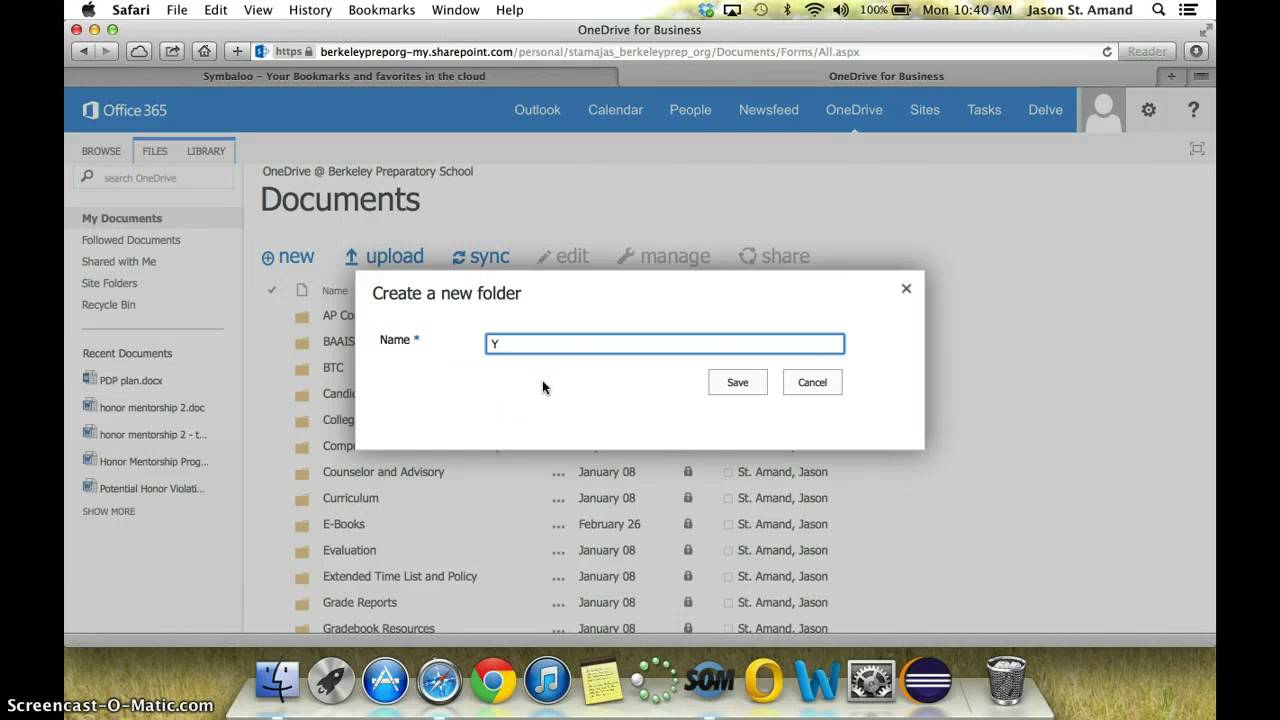Image resolution: width=1280 pixels, height=720 pixels.
Task: Close the Create a new folder dialog
Action: [906, 288]
